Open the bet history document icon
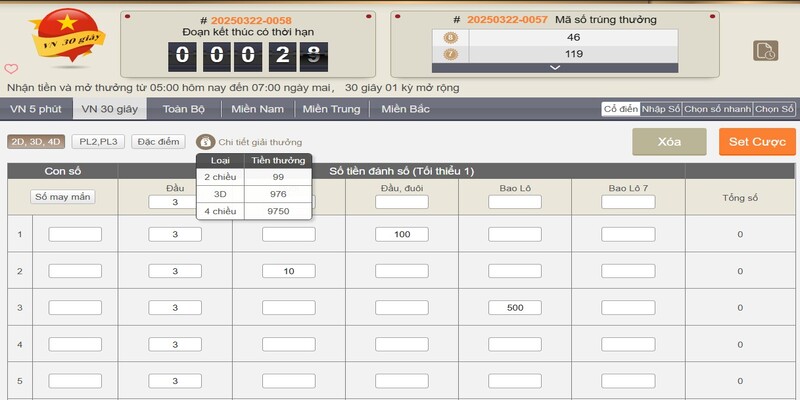 (764, 50)
